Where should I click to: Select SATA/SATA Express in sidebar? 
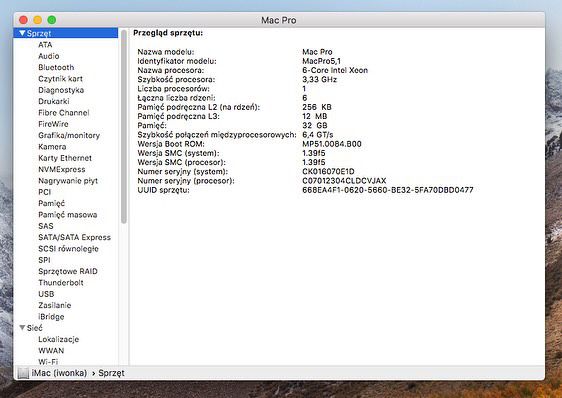tap(75, 237)
